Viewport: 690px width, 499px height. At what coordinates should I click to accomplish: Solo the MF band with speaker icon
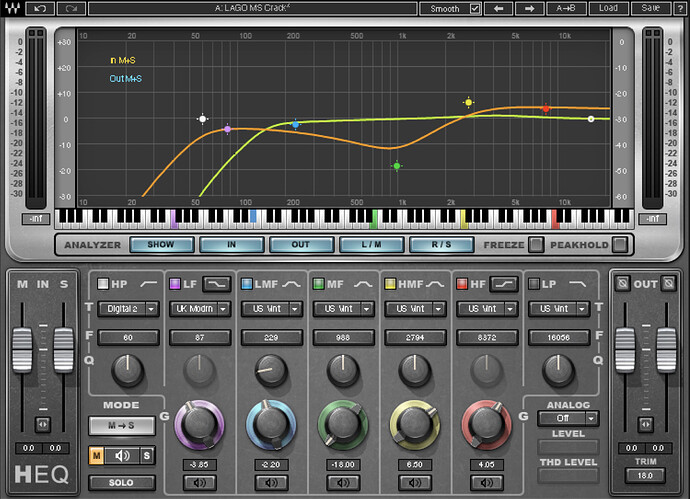point(343,483)
